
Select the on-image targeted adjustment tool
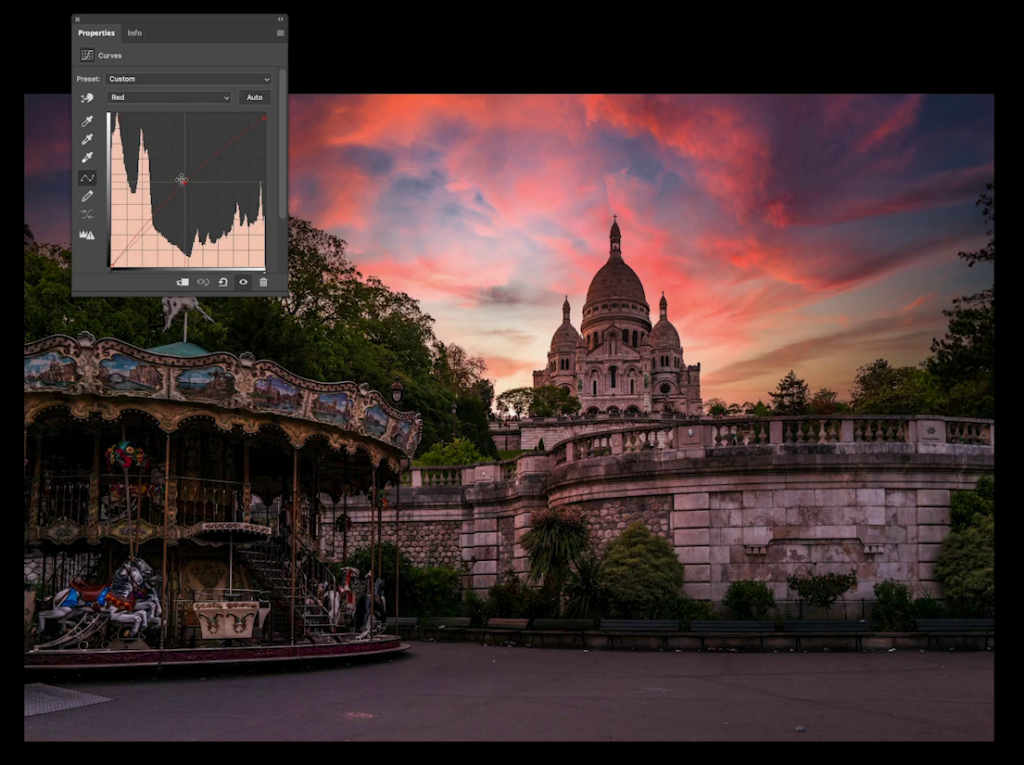pyautogui.click(x=87, y=97)
